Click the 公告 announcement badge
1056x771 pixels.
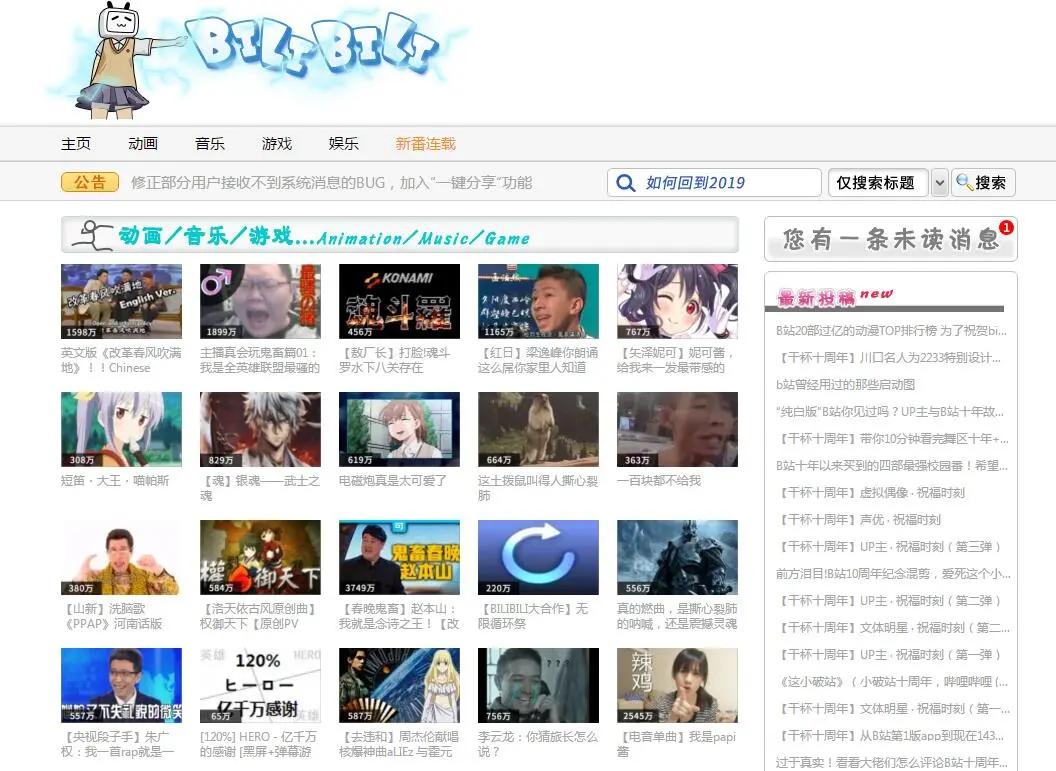coord(90,182)
